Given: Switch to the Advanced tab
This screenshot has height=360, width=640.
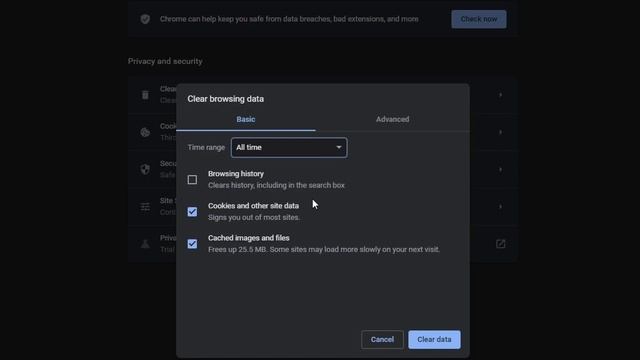Looking at the screenshot, I should pos(392,119).
